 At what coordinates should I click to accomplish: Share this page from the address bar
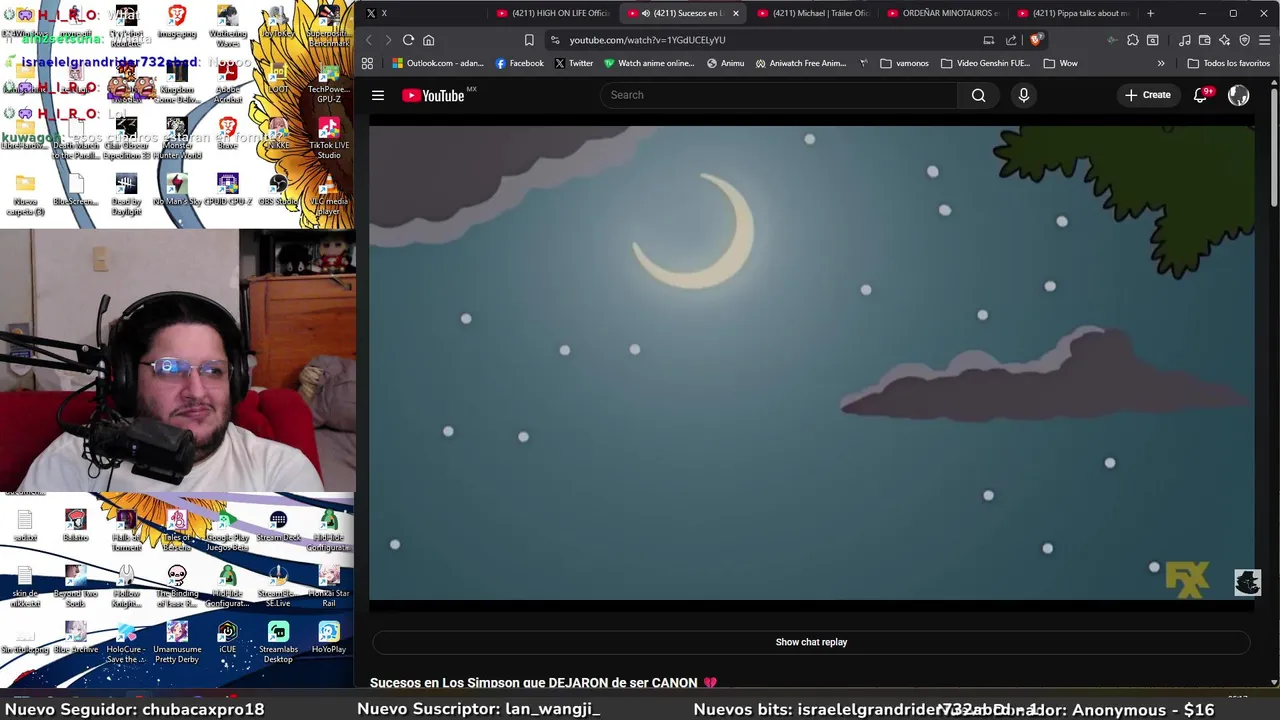click(1011, 40)
